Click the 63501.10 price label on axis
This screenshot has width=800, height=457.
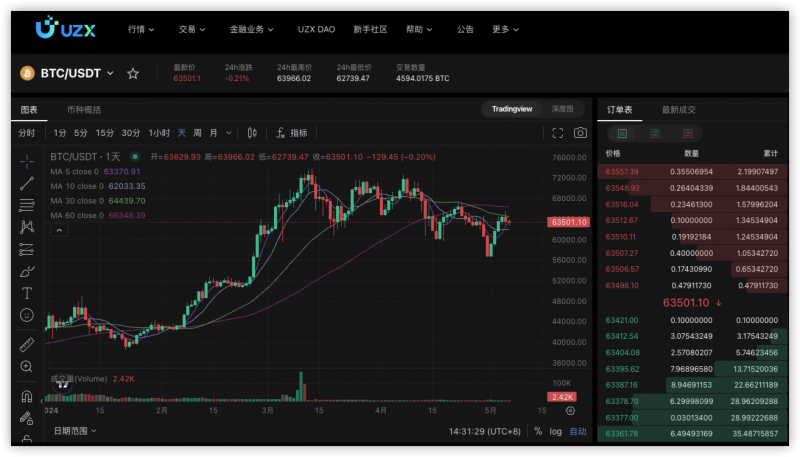[568, 222]
